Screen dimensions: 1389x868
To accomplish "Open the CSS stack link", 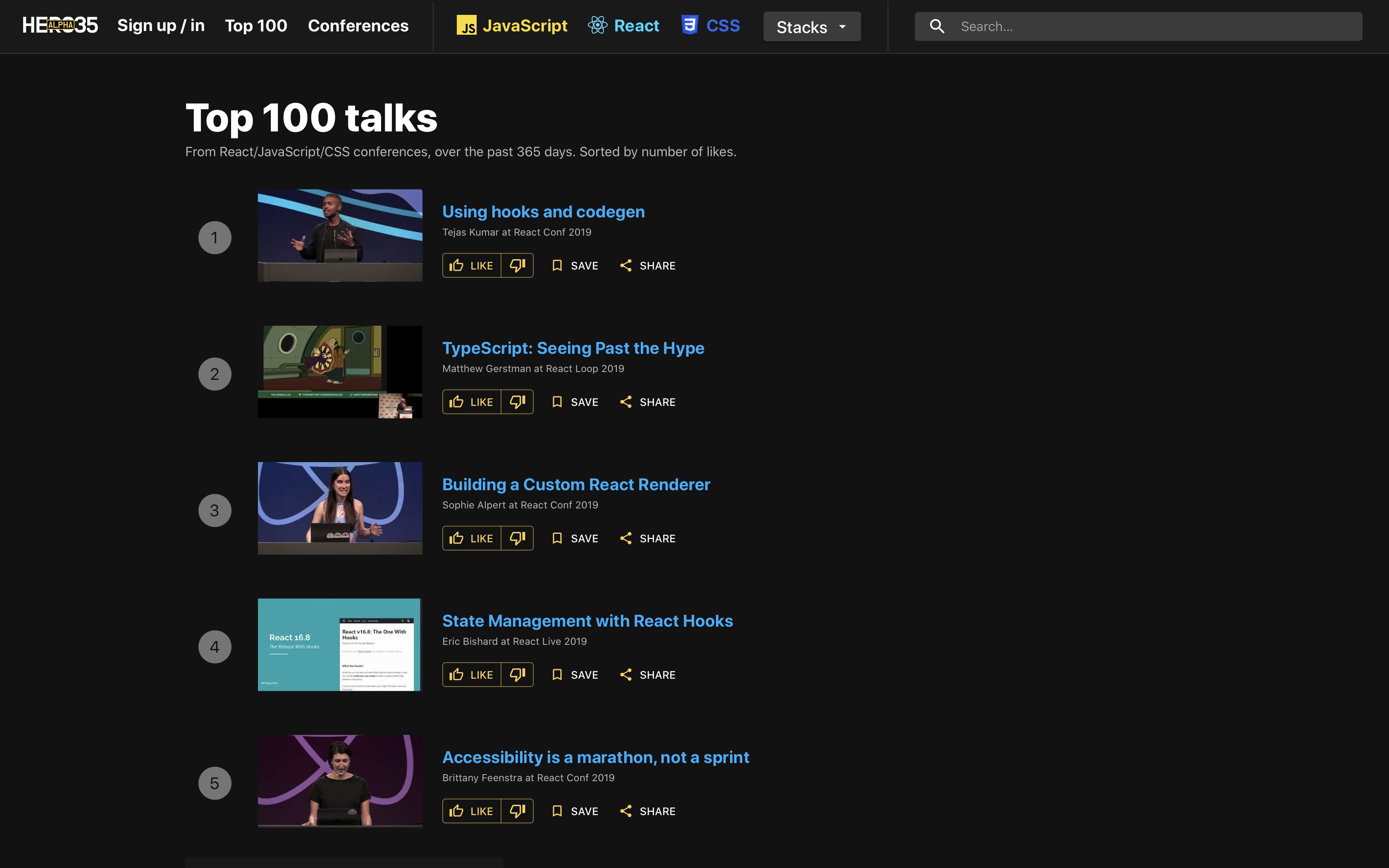I will click(711, 25).
